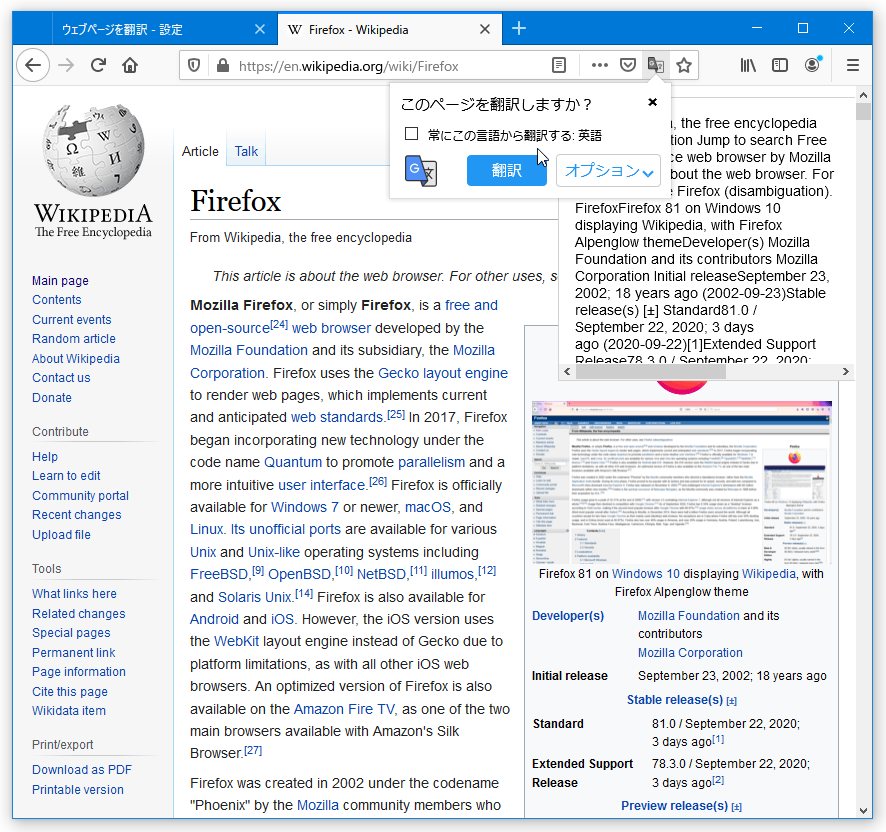Image resolution: width=886 pixels, height=832 pixels.
Task: Click the translation panel horizontal scrollbar thumb
Action: 652,371
